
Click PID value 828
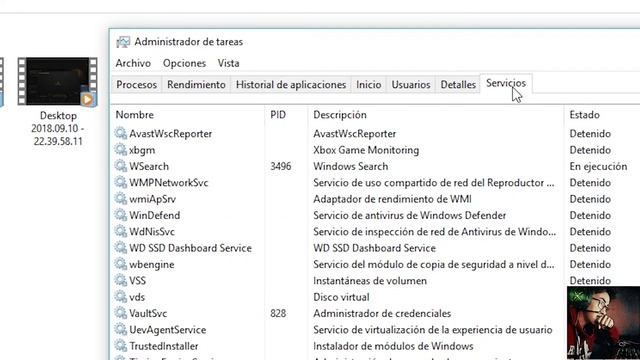[x=278, y=313]
